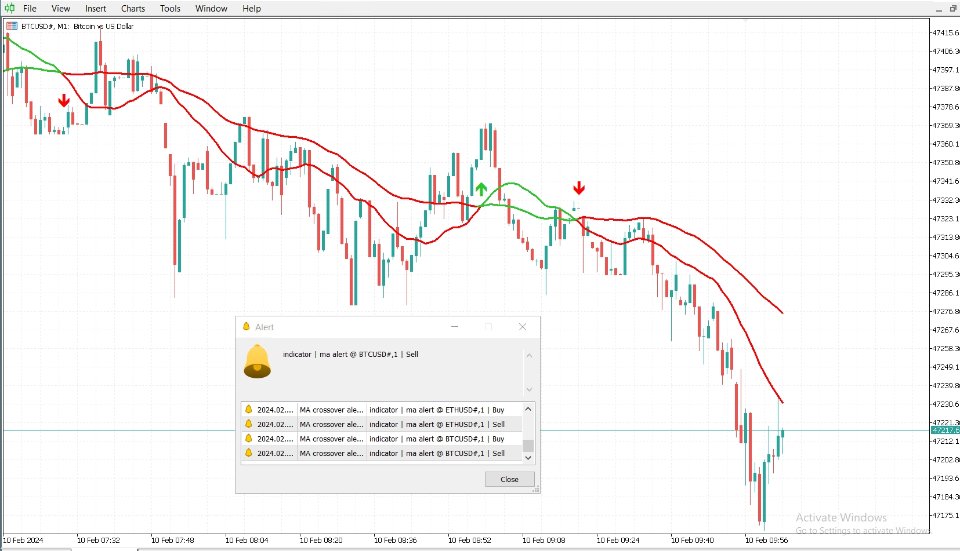Close Alert dialog with the X button
Screen dimensions: 960x551
pos(522,326)
